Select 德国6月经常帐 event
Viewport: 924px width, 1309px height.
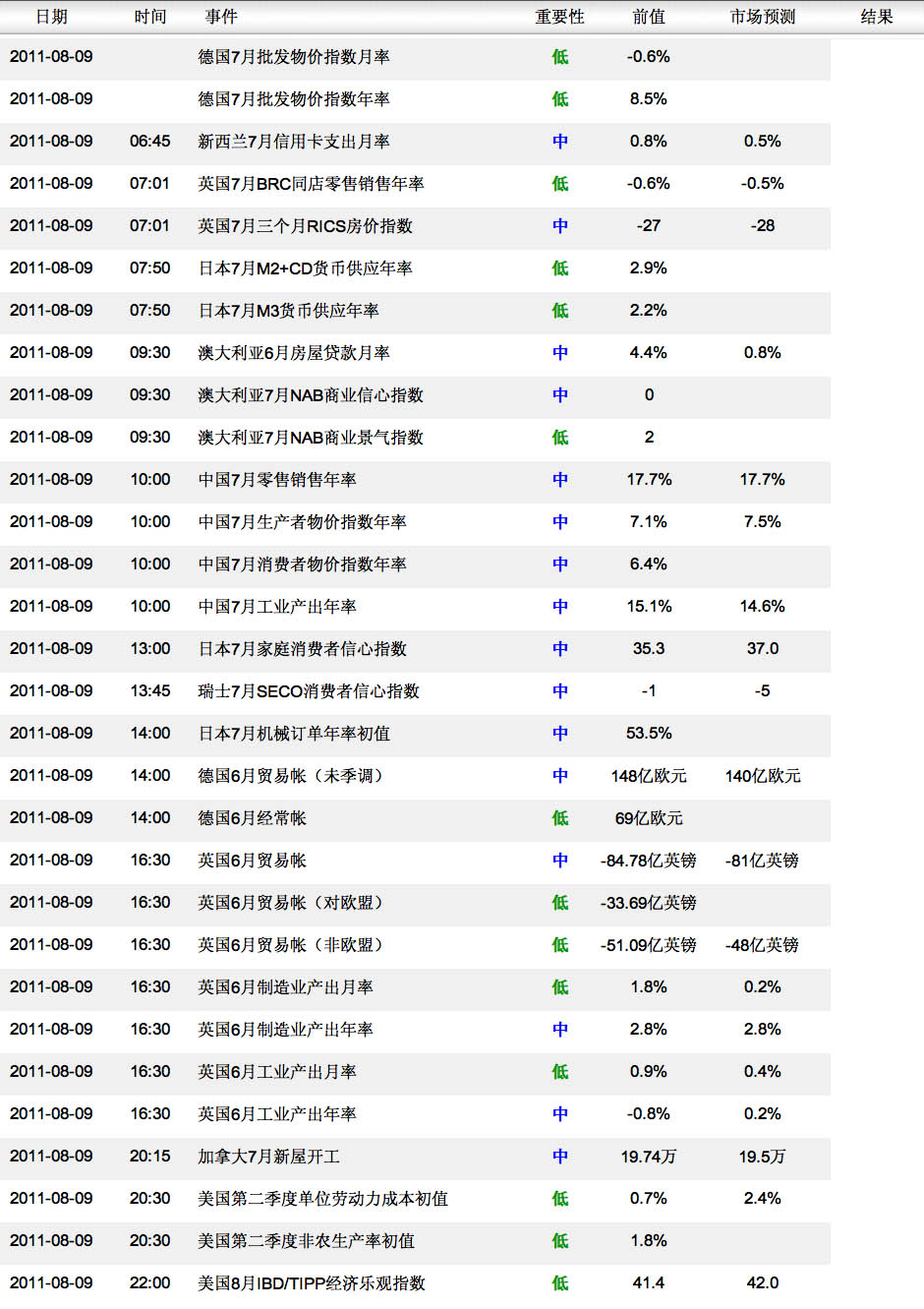pyautogui.click(x=252, y=818)
